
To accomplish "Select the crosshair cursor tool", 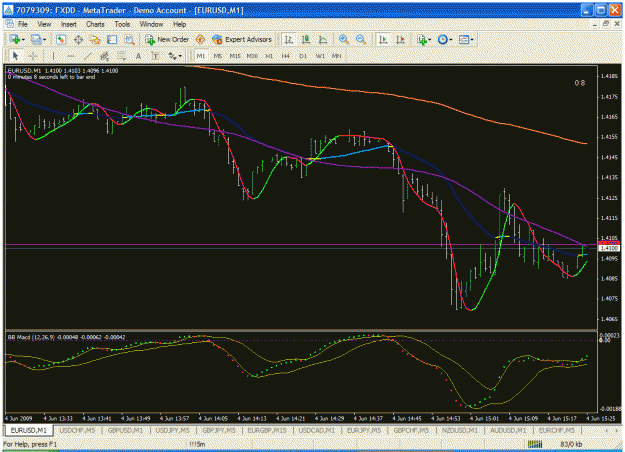I will pyautogui.click(x=33, y=56).
